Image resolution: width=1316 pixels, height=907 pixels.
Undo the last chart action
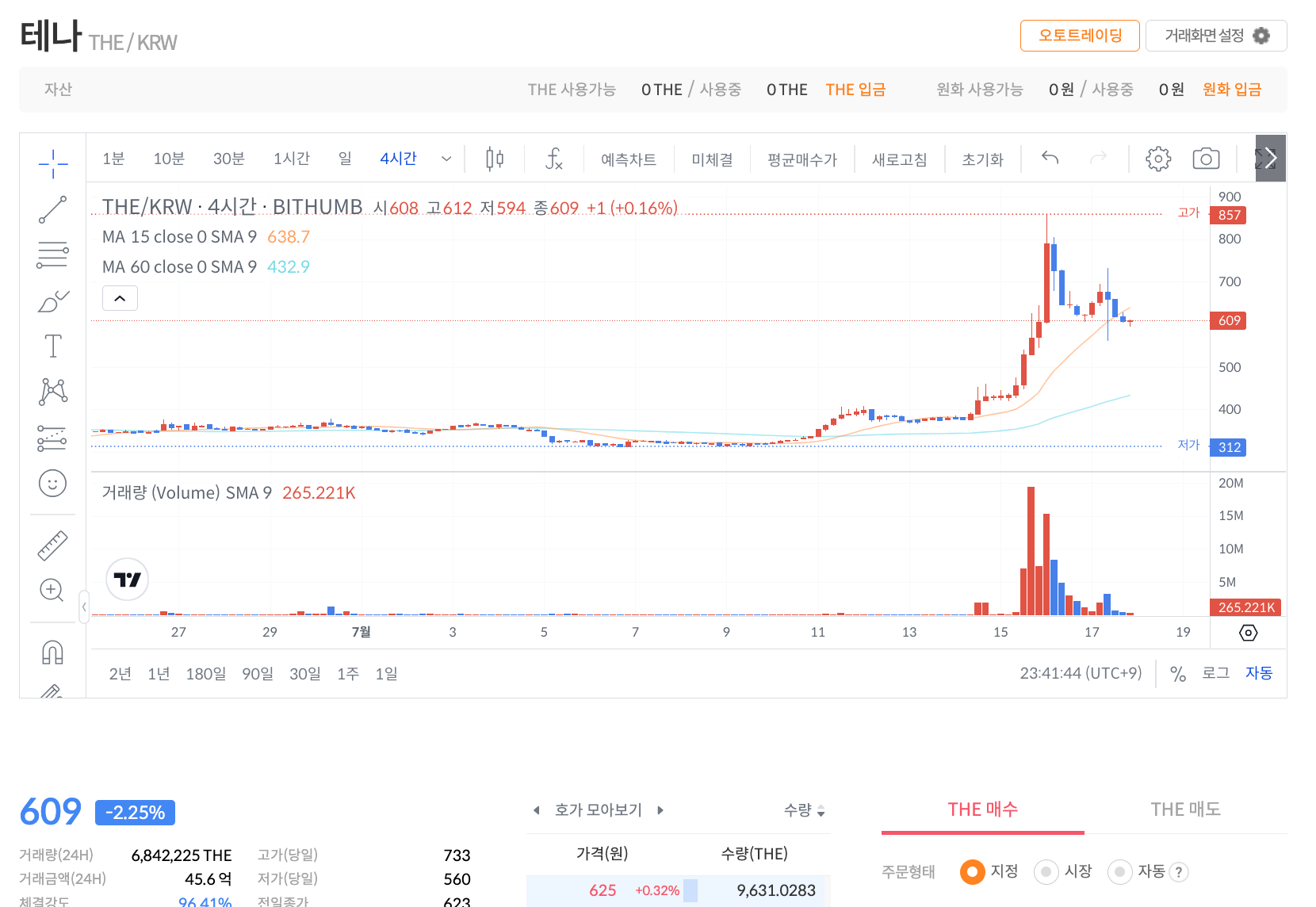pos(1050,158)
